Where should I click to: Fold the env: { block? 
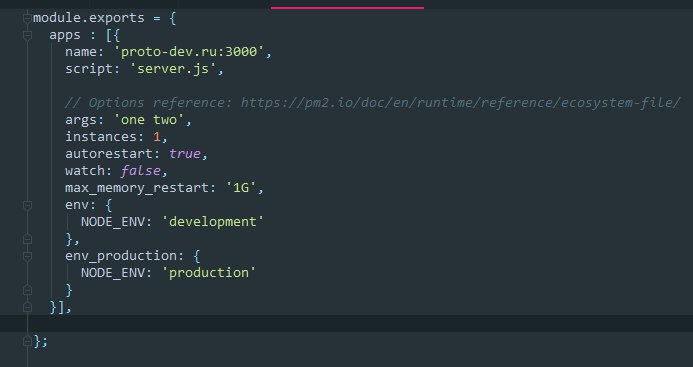click(x=27, y=205)
